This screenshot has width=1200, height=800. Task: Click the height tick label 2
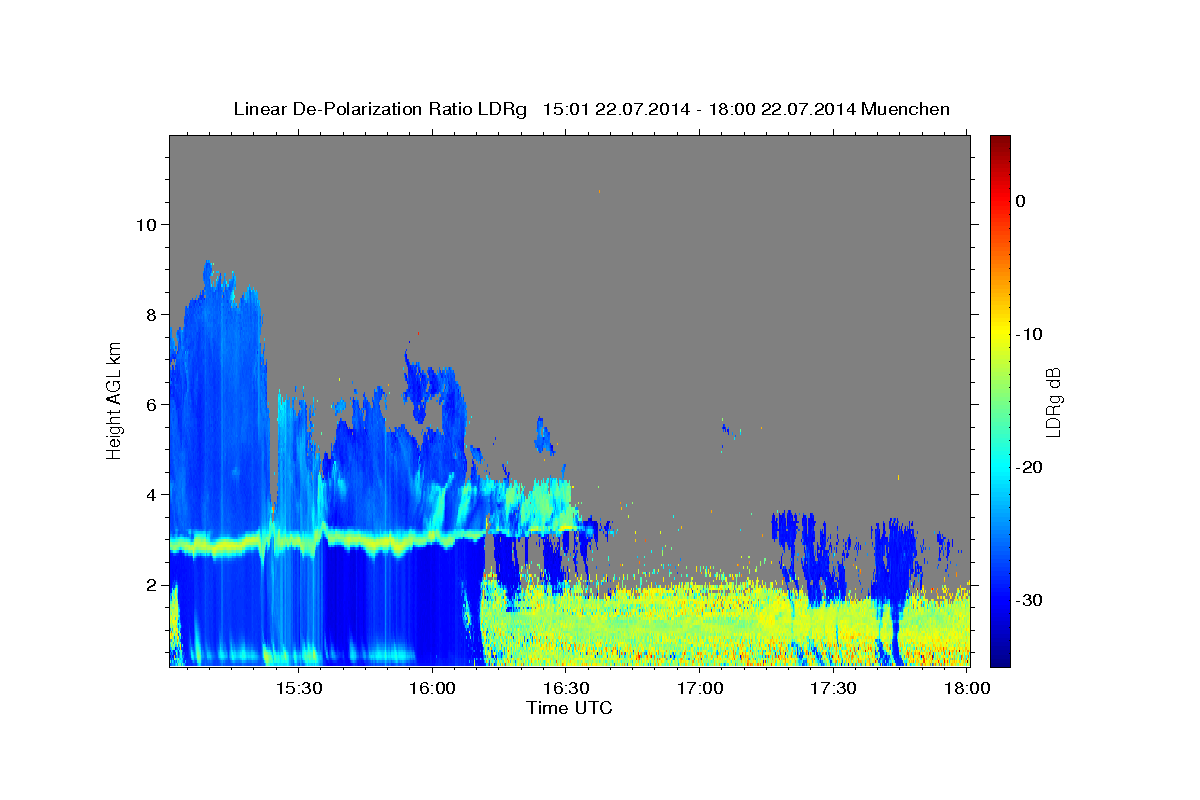[x=150, y=584]
